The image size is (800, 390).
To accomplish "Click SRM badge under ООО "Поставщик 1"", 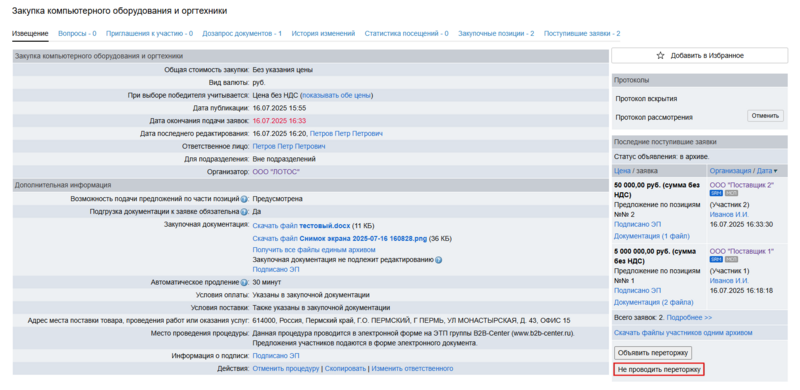I will [x=716, y=259].
